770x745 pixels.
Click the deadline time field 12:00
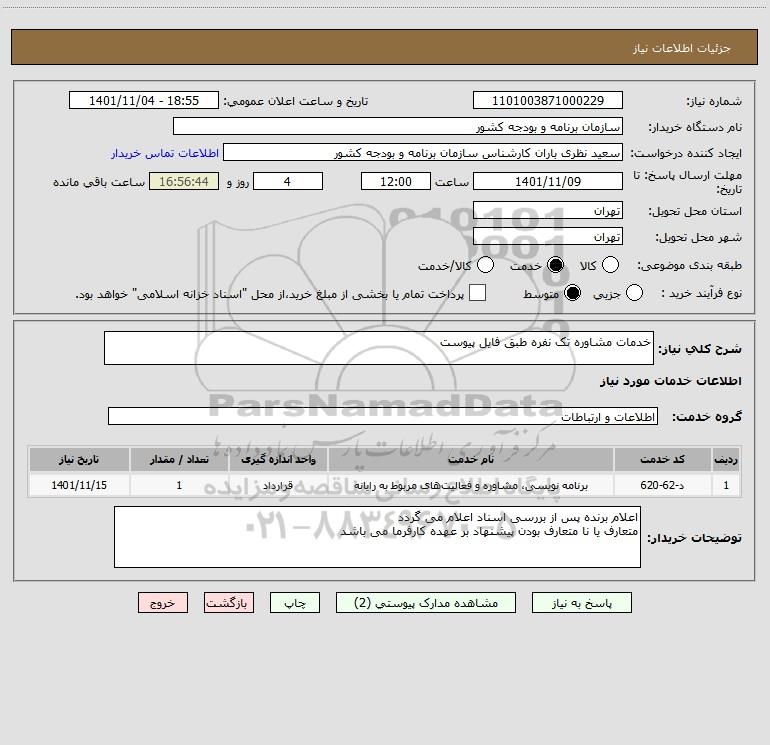click(x=396, y=181)
